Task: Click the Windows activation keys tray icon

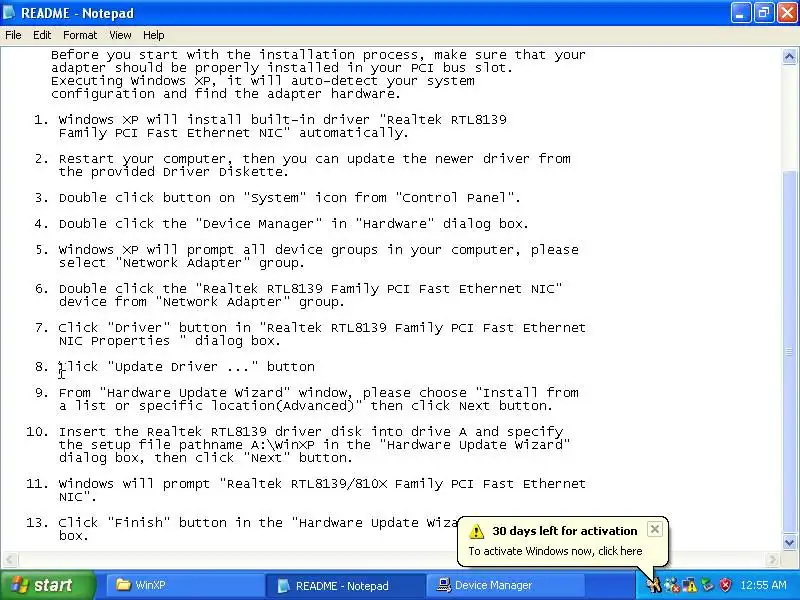Action: pyautogui.click(x=655, y=585)
